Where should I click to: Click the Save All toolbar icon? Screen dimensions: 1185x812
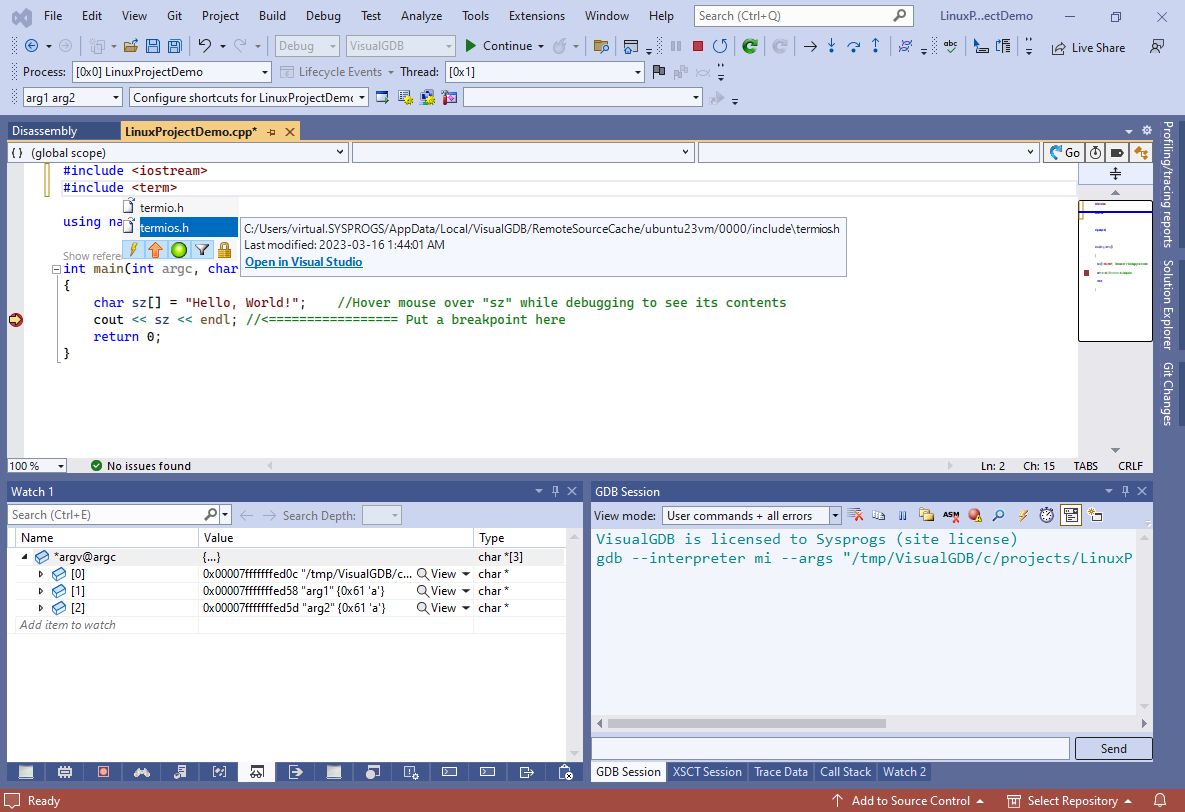174,46
